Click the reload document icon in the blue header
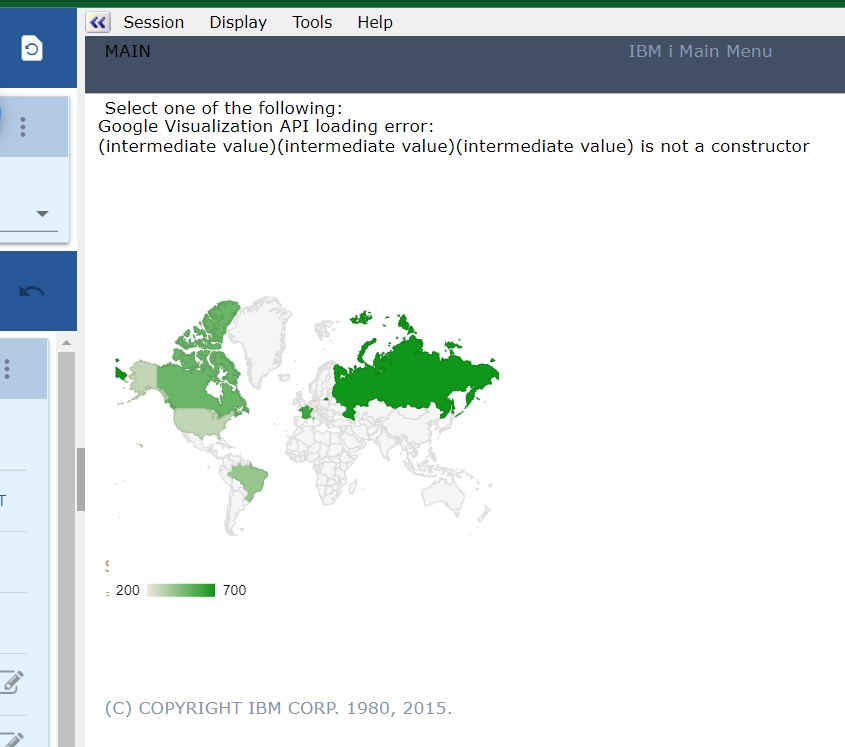845x747 pixels. pos(32,48)
